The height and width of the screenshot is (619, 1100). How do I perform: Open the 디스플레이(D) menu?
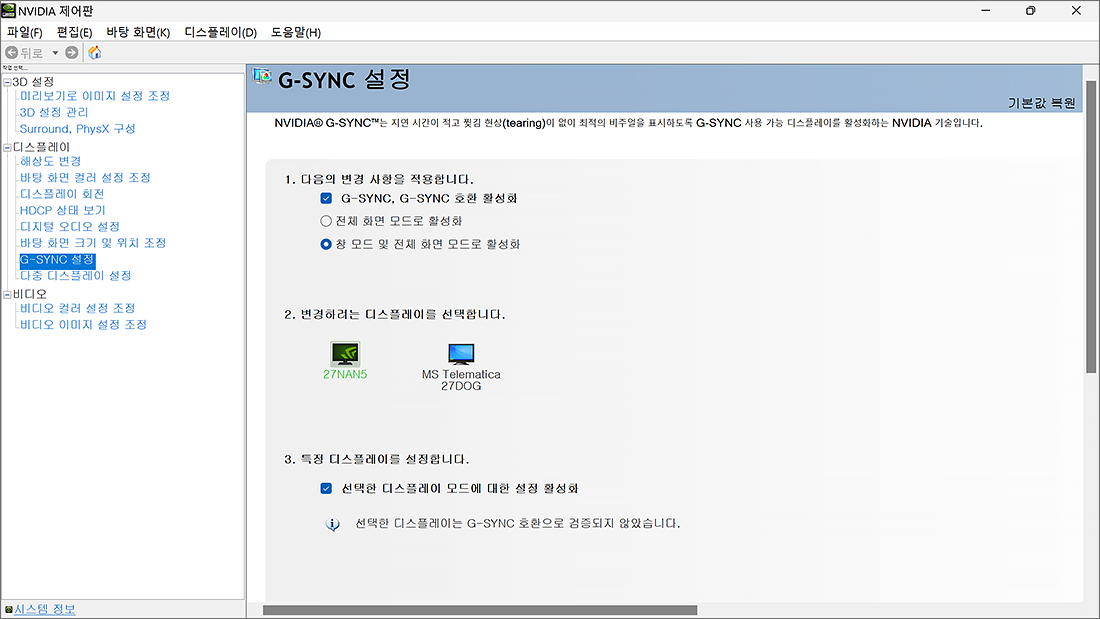pos(220,32)
